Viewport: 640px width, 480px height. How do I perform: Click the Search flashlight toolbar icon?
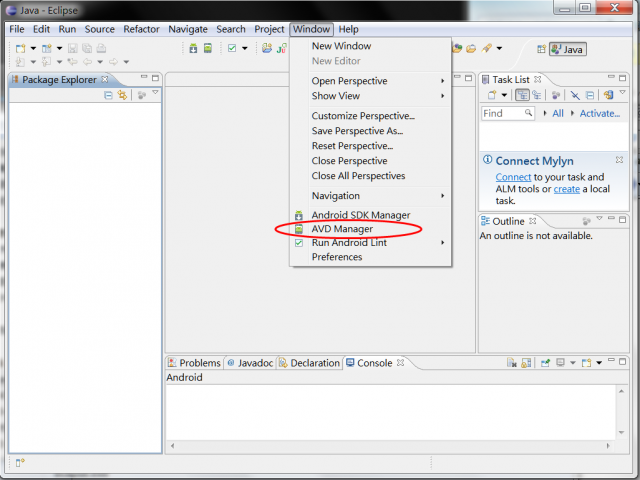(487, 49)
